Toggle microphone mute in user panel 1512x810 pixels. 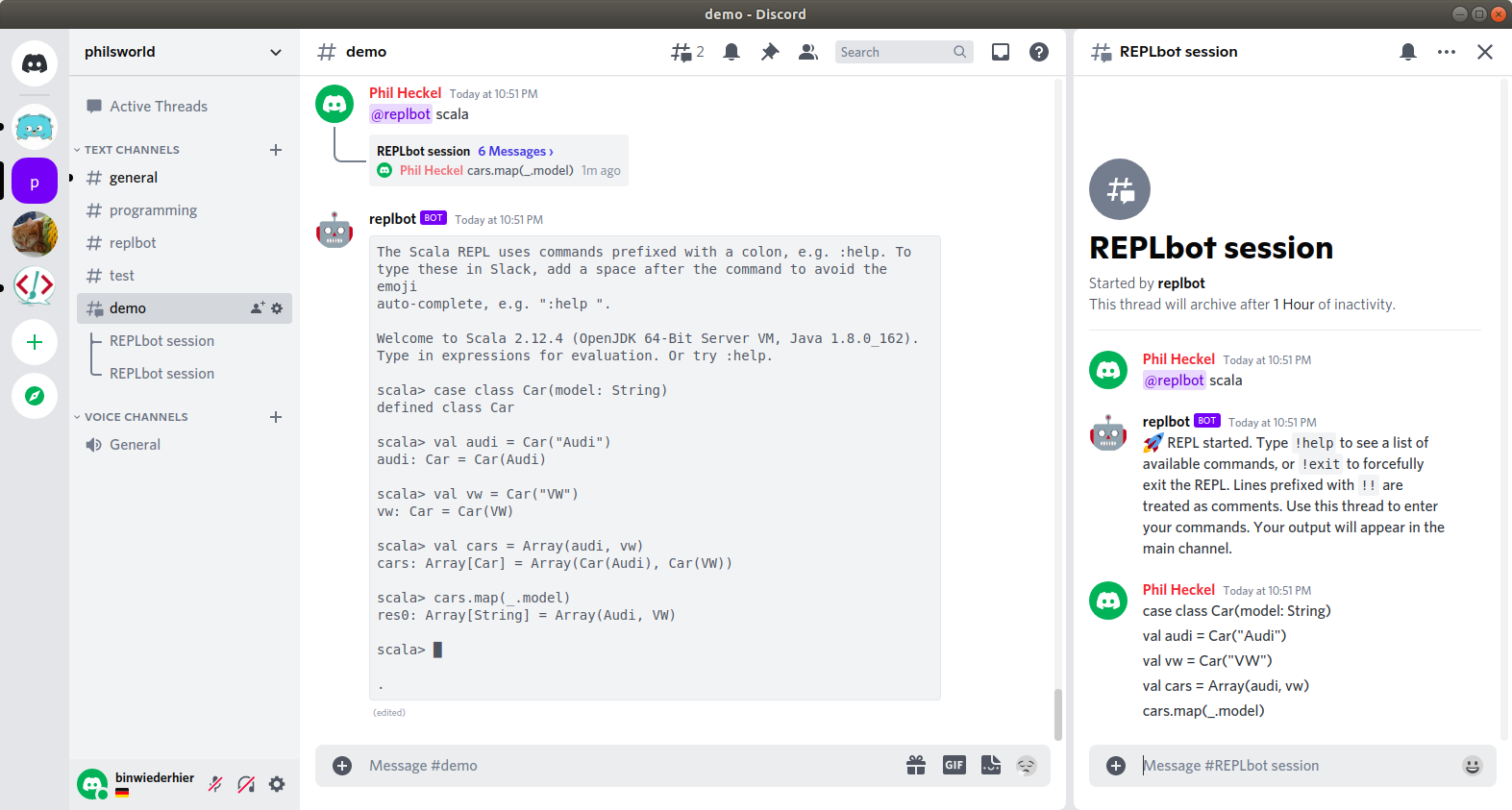point(215,784)
